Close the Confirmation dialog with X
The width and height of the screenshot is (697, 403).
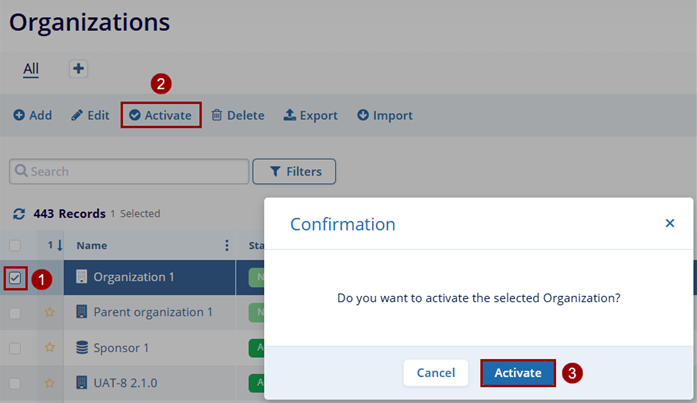click(670, 224)
